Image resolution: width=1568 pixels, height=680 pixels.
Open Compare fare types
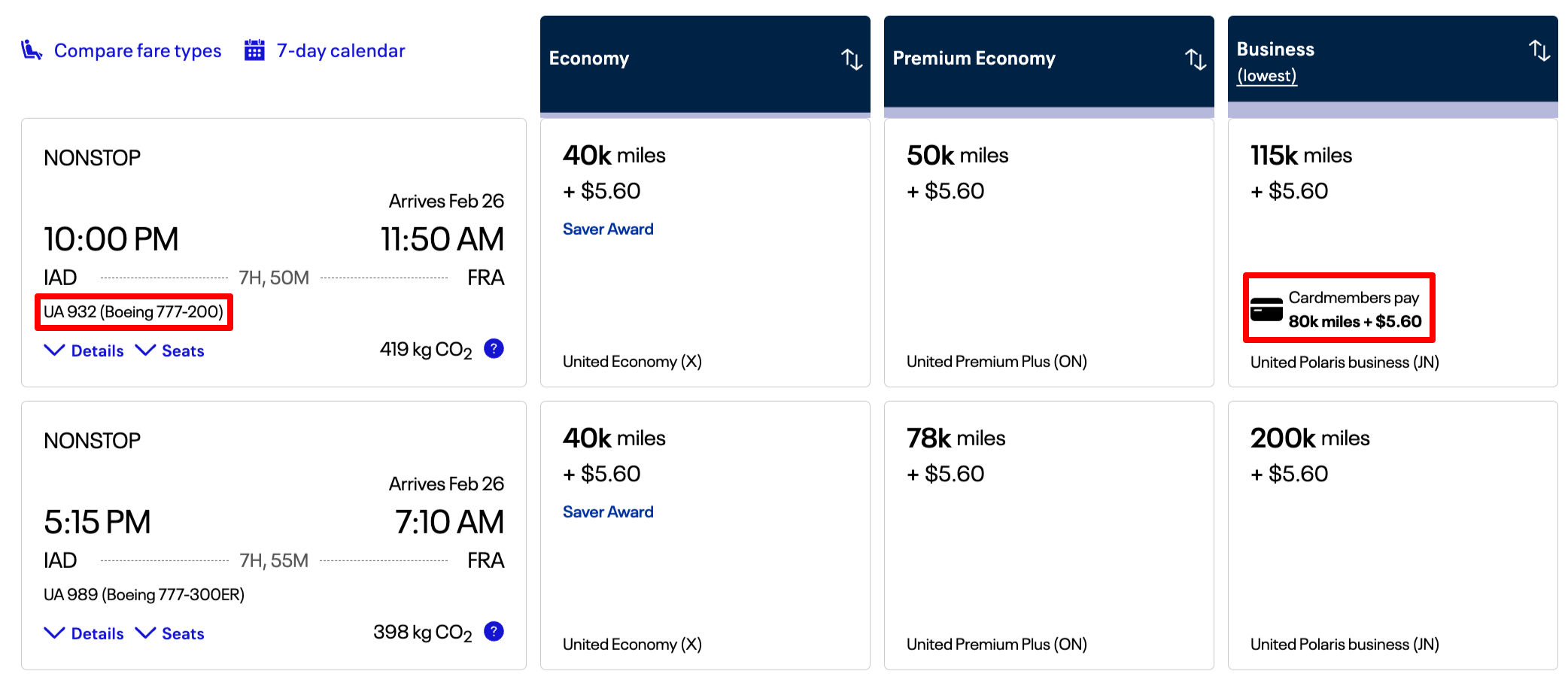(137, 50)
